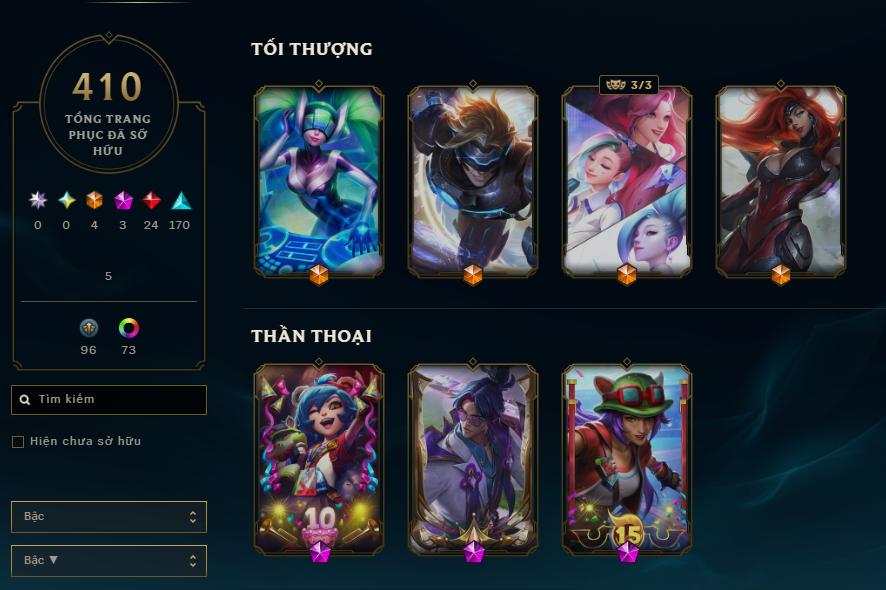Click the Transcendent rarity gem showing 0
The image size is (886, 590).
click(38, 200)
